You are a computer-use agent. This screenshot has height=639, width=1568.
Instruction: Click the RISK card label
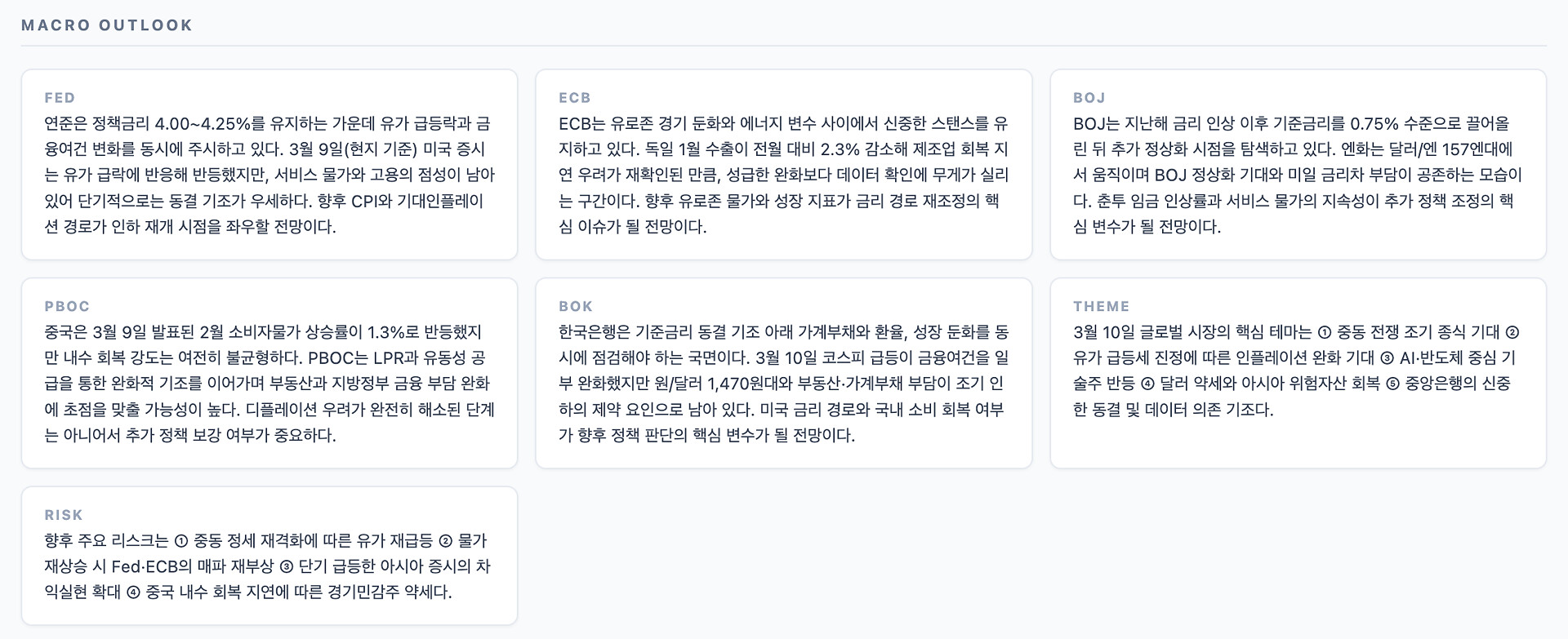pyautogui.click(x=64, y=516)
